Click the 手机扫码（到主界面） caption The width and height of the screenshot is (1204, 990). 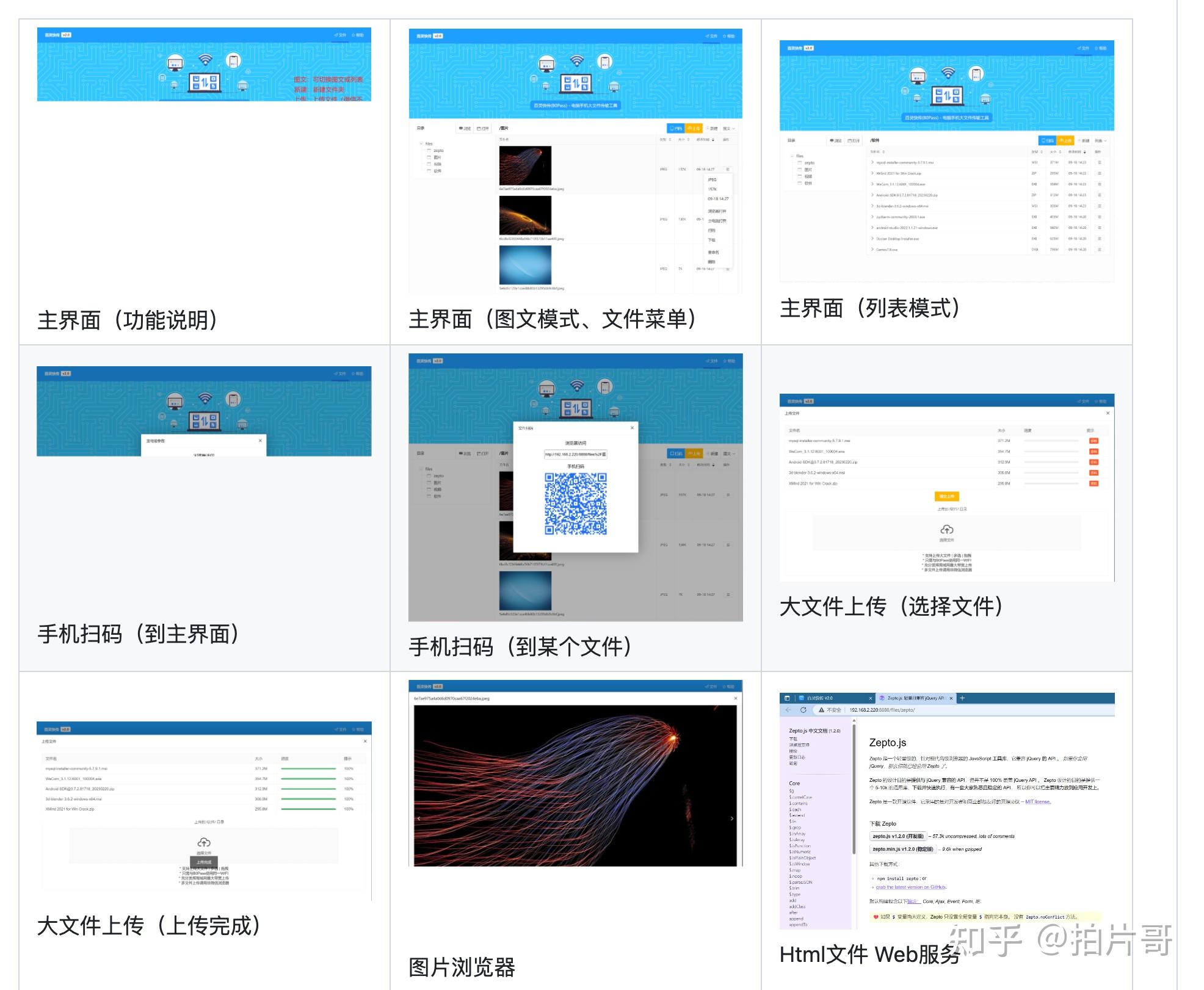tap(139, 634)
